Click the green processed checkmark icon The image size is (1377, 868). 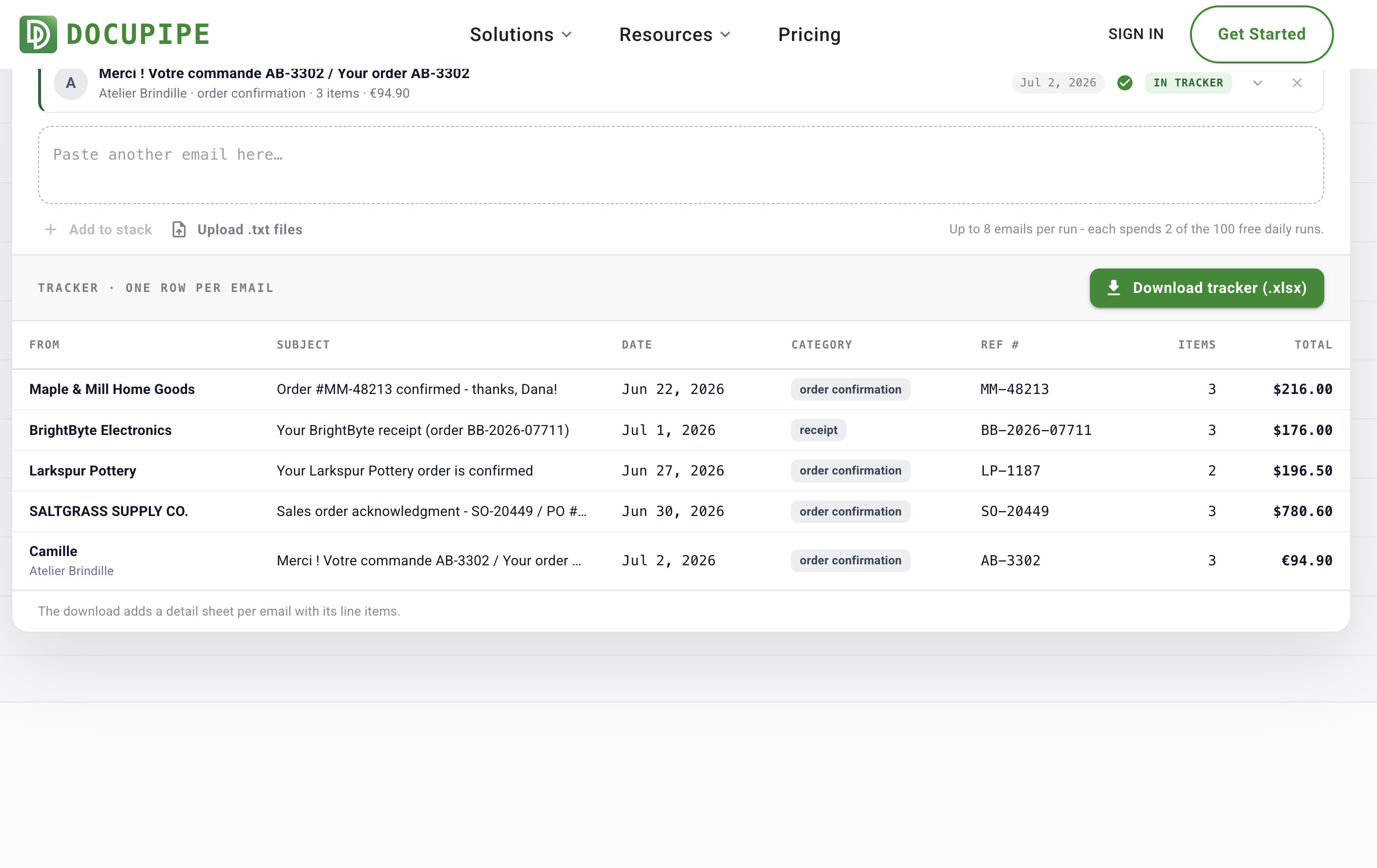1124,83
